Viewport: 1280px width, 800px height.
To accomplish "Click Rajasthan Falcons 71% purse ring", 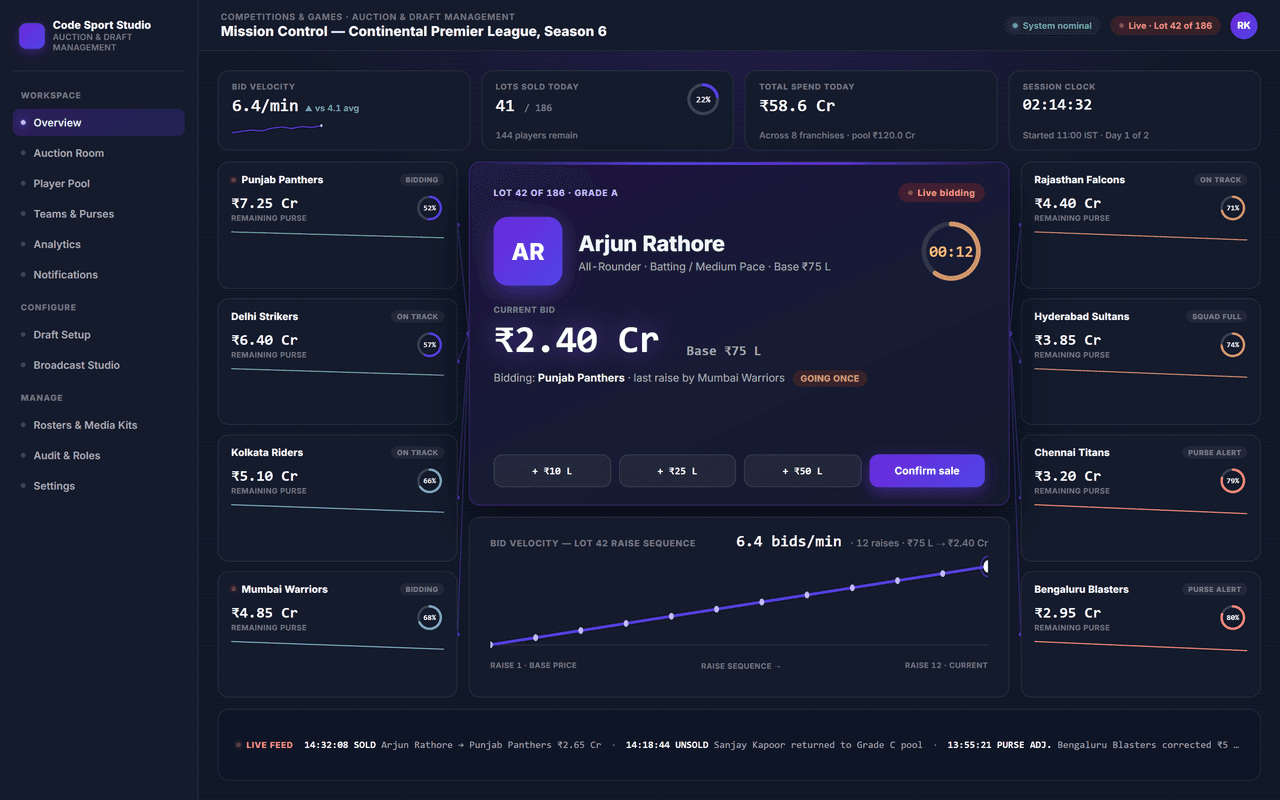I will pyautogui.click(x=1233, y=208).
